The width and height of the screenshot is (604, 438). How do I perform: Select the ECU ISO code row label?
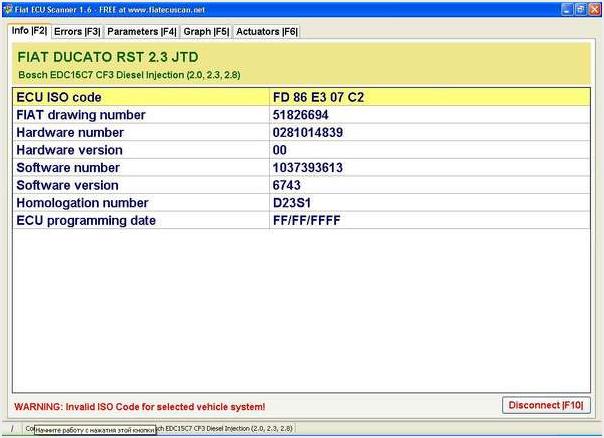(59, 97)
